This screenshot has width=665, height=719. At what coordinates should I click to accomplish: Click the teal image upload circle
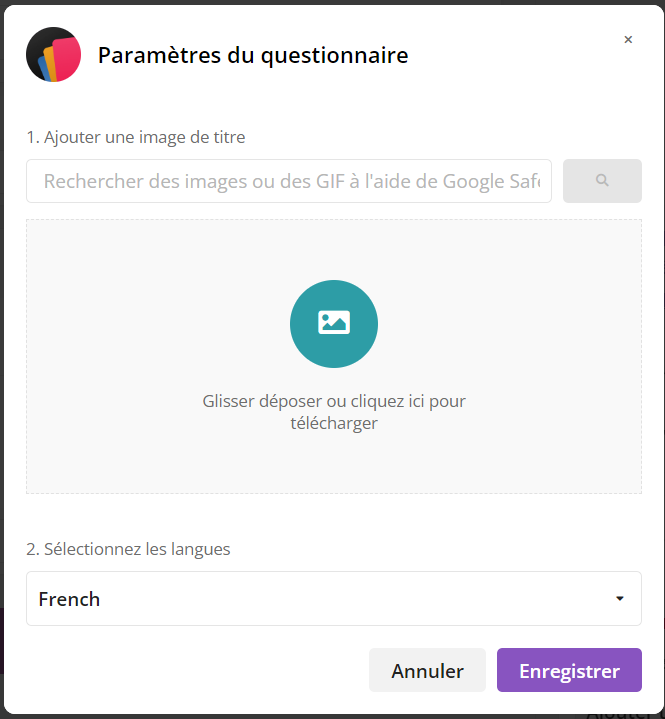click(334, 324)
